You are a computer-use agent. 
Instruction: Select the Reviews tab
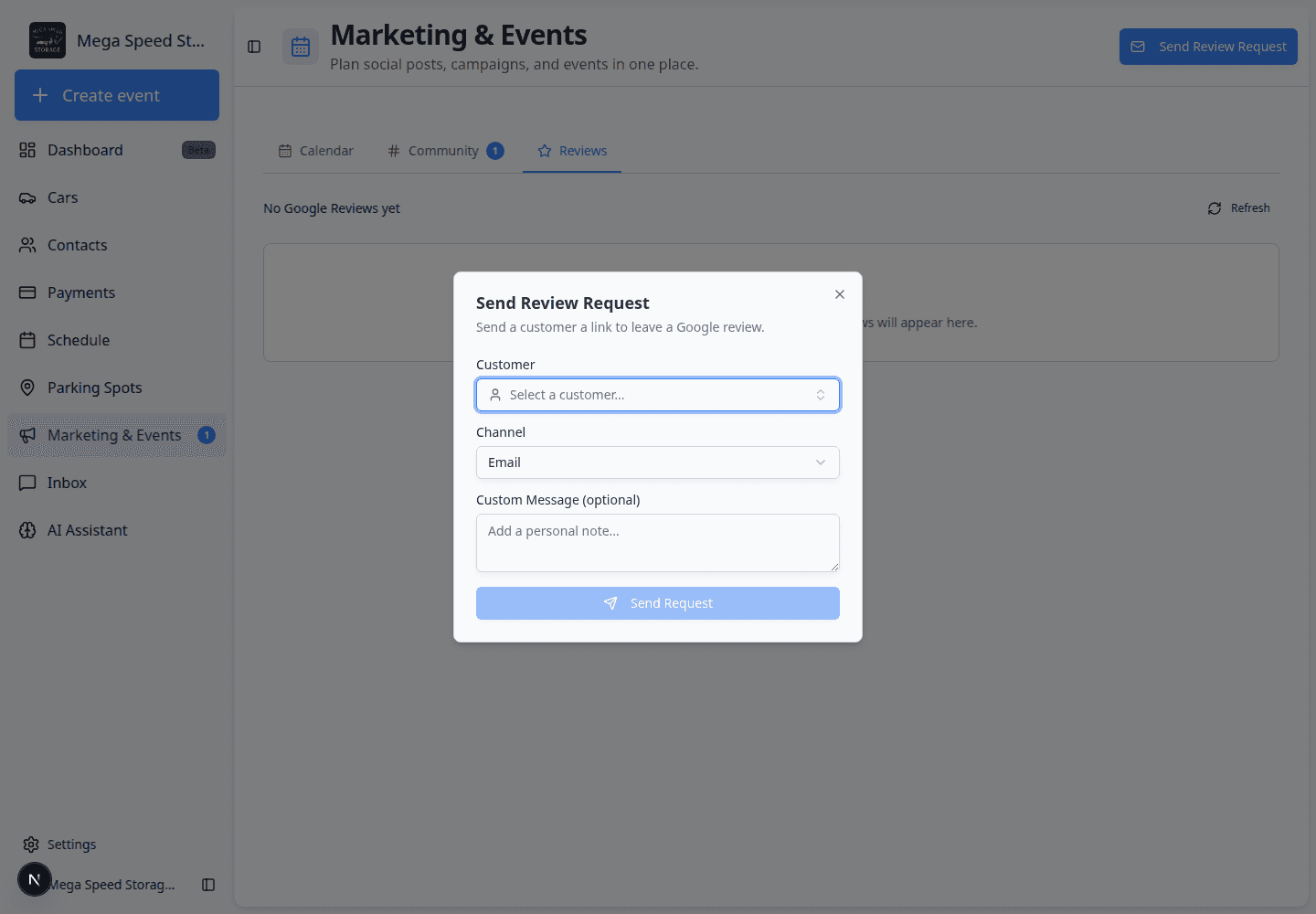click(572, 151)
